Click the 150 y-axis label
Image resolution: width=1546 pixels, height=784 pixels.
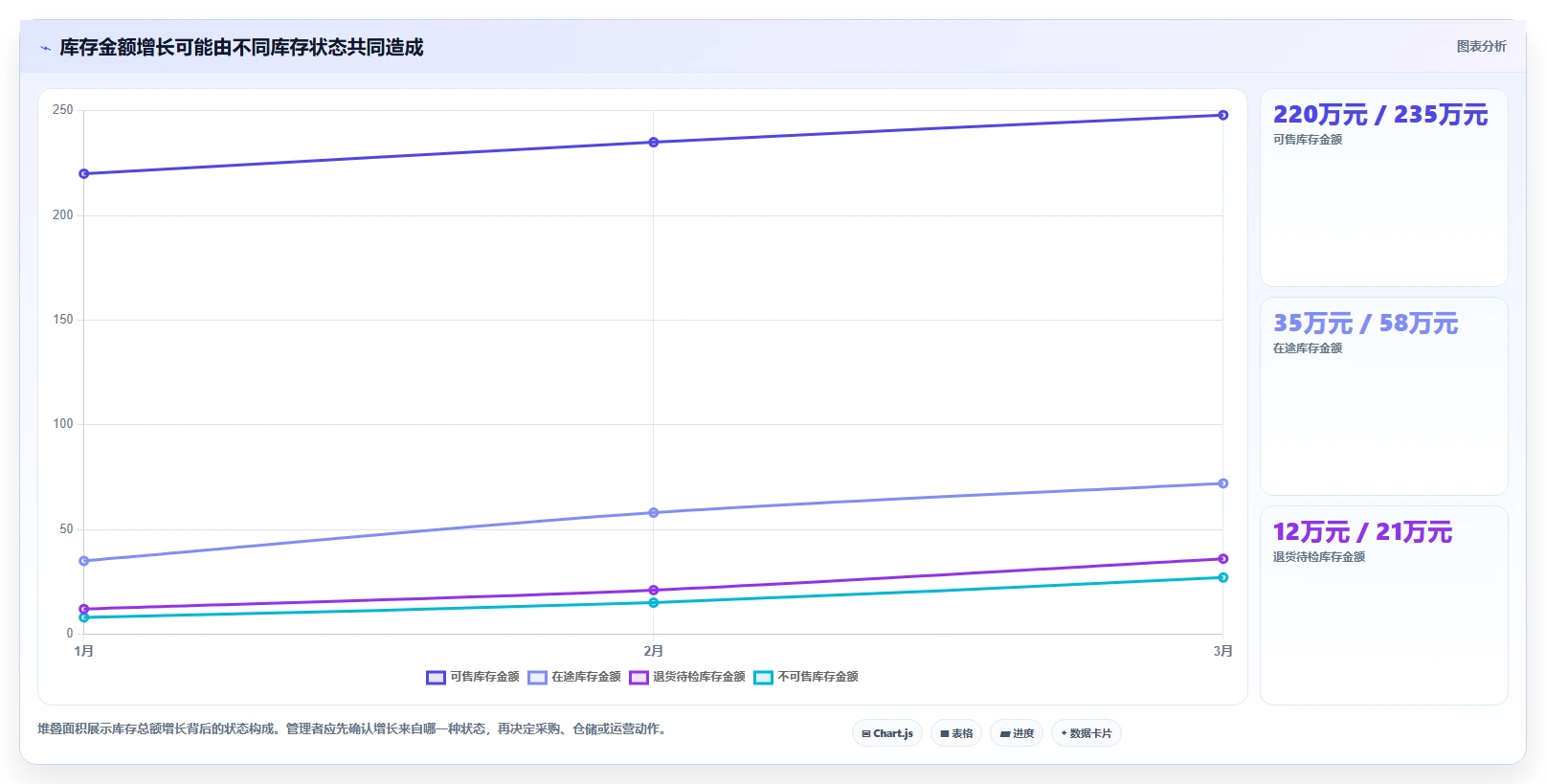(63, 320)
